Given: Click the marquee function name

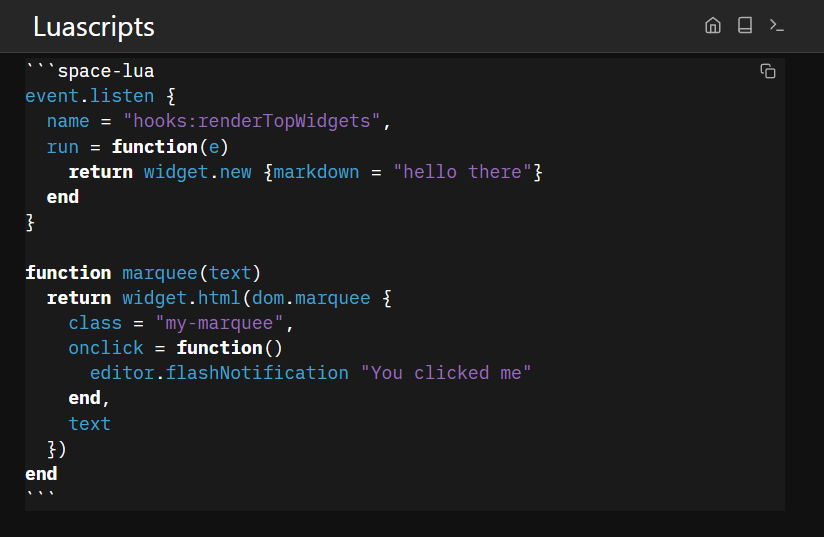Looking at the screenshot, I should 160,272.
